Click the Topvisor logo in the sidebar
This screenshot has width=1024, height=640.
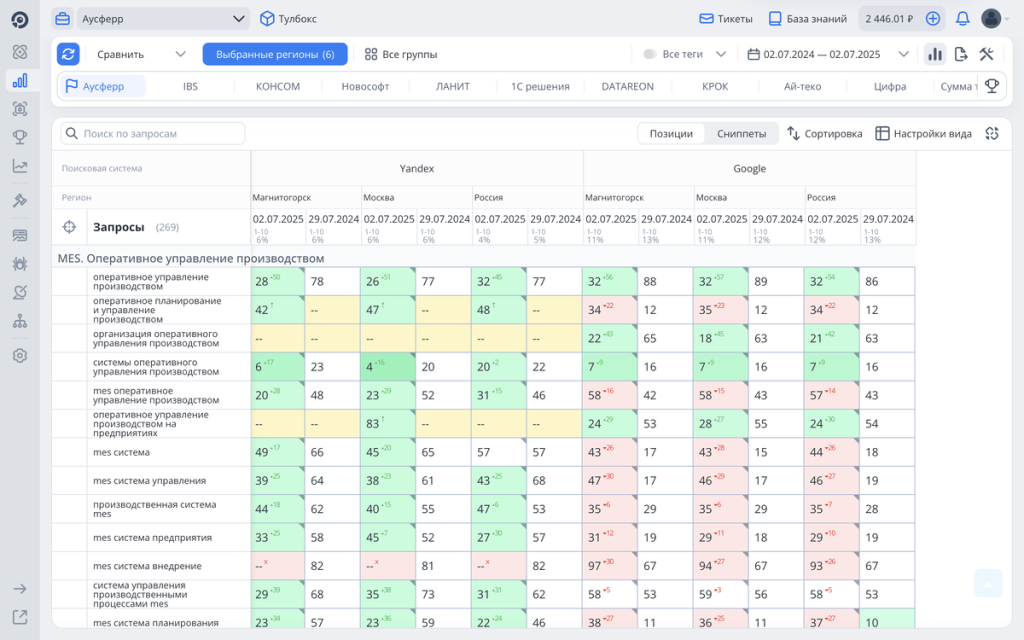click(20, 20)
